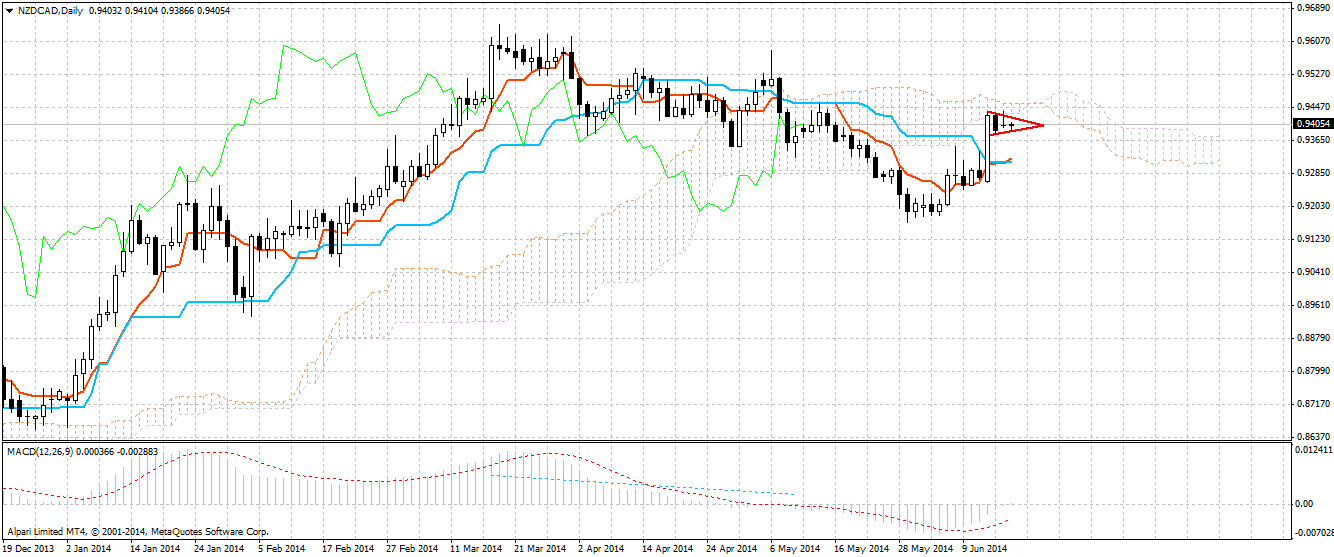Screen dimensions: 1334x557
Task: Click the '19 Dec 2013' date label
Action: [29, 549]
